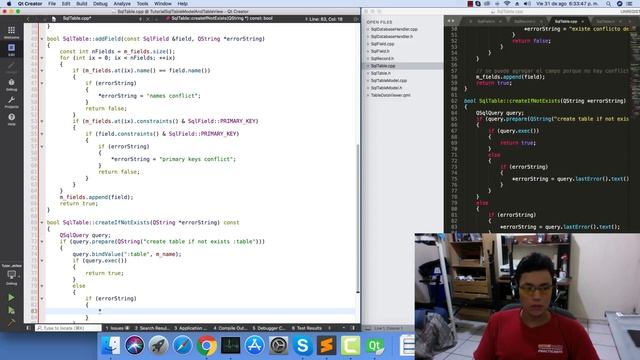Open Launchpad rocket icon in Dock

tap(158, 345)
